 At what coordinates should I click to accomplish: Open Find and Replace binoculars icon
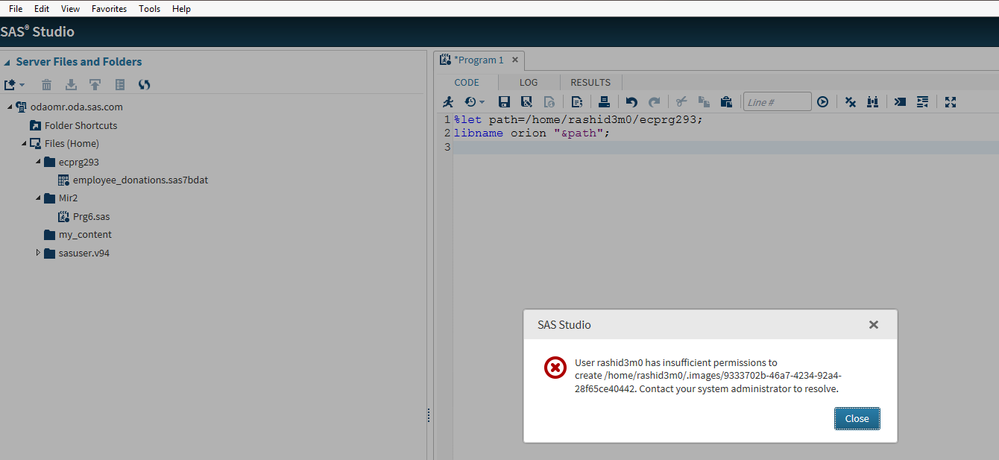[873, 101]
